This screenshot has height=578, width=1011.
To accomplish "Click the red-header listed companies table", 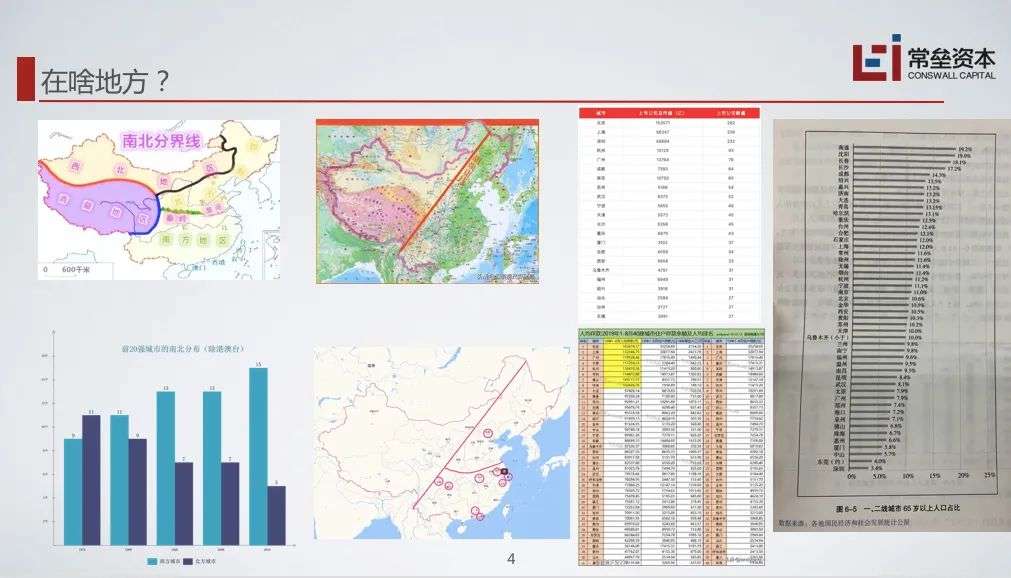I will pos(670,214).
